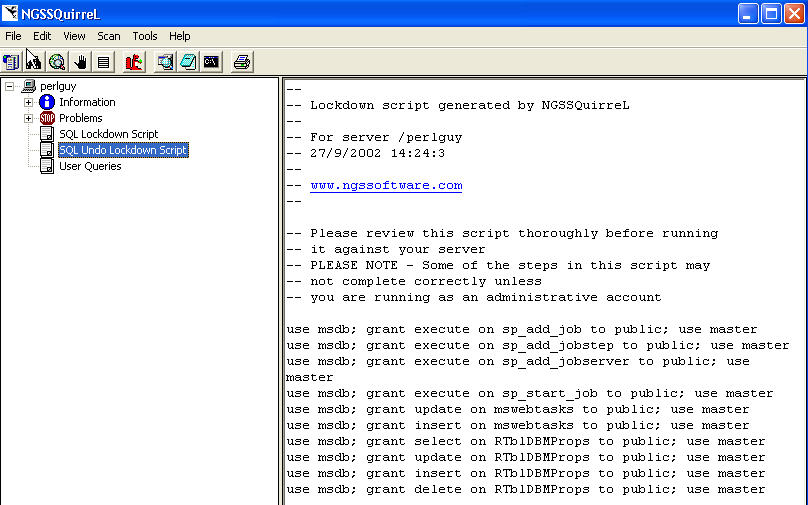Click the sp_start_job grant line
The height and width of the screenshot is (505, 808).
[x=530, y=393]
